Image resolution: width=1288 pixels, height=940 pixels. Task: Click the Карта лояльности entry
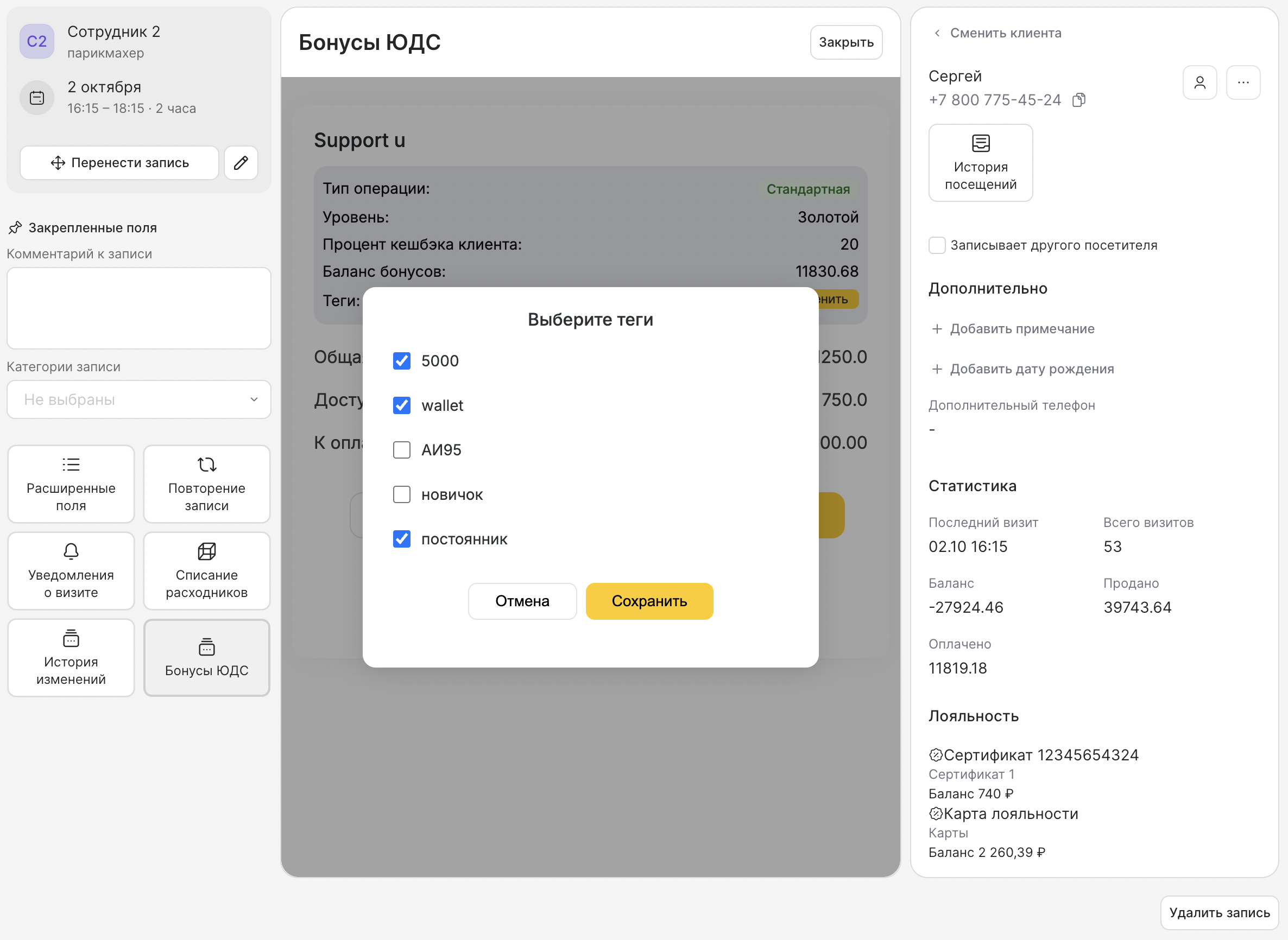1003,814
